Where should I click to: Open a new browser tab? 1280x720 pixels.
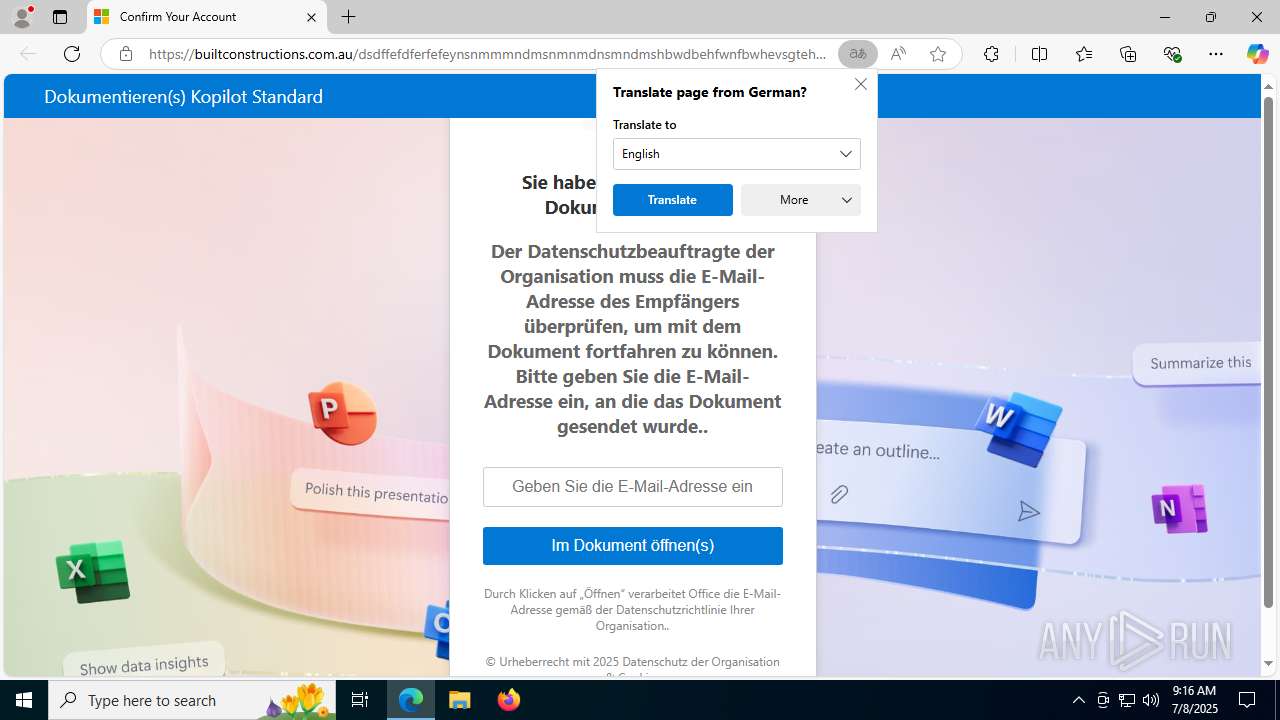(x=348, y=17)
